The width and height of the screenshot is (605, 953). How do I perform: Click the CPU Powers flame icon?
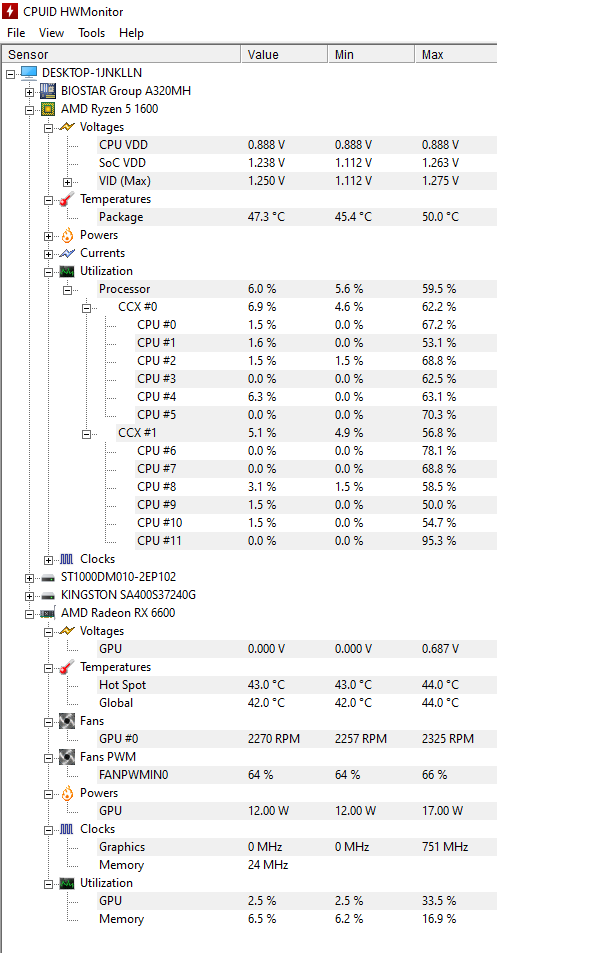point(67,235)
